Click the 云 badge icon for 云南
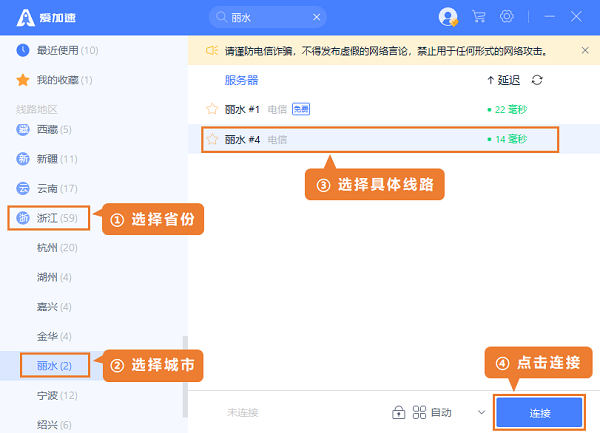The image size is (600, 433). pyautogui.click(x=23, y=189)
